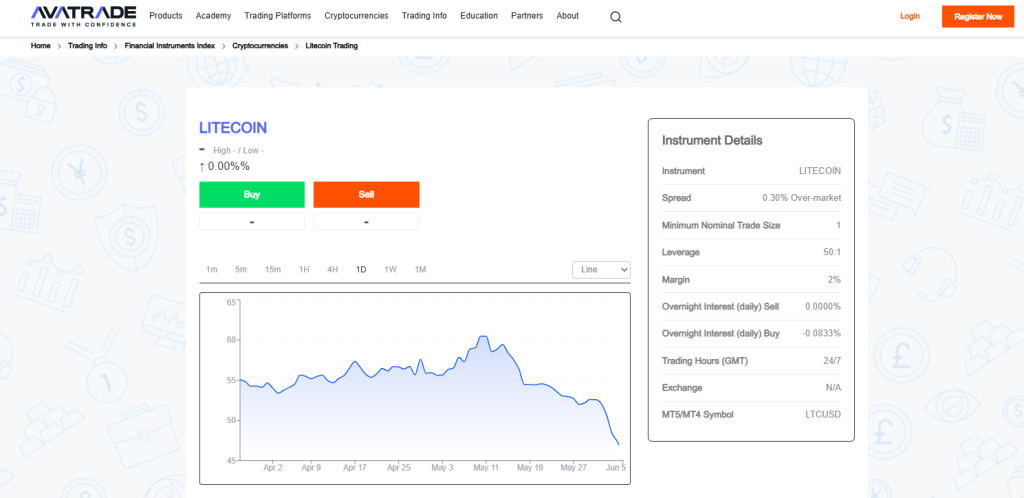Click the 50:1 leverage value
Screen dimensions: 1024x498
click(833, 252)
